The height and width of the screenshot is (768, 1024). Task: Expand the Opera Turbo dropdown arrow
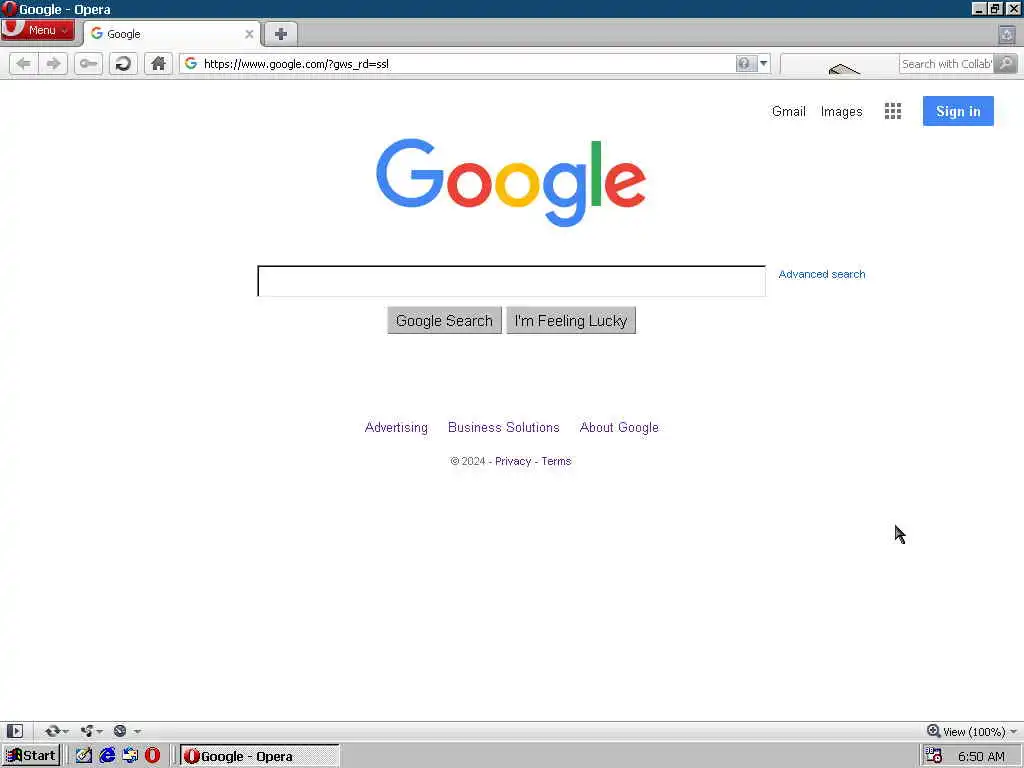(x=136, y=731)
